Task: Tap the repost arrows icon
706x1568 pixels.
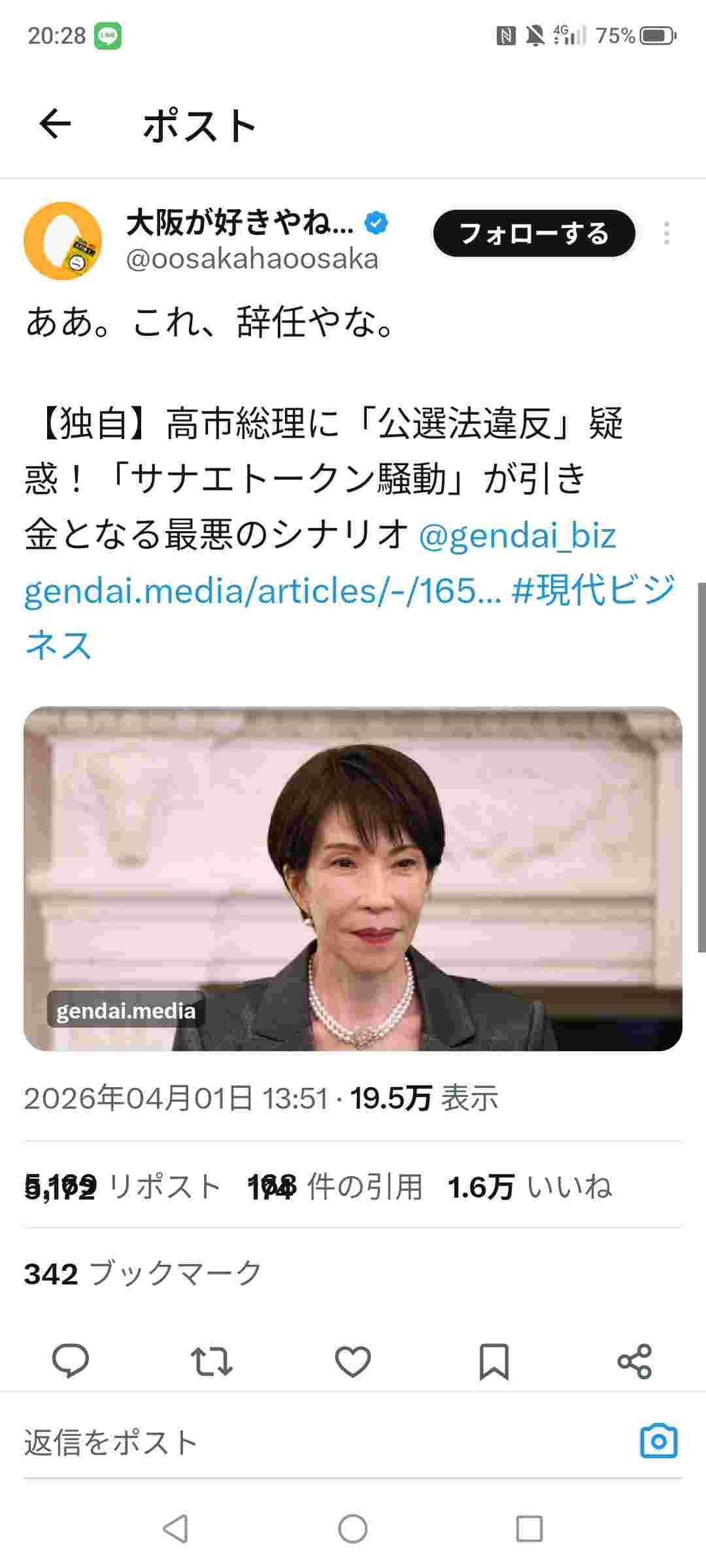Action: [211, 1362]
